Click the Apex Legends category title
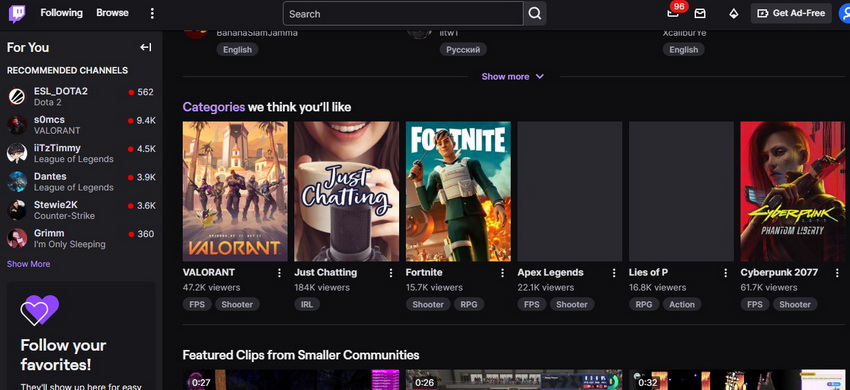This screenshot has height=390, width=850. click(550, 272)
